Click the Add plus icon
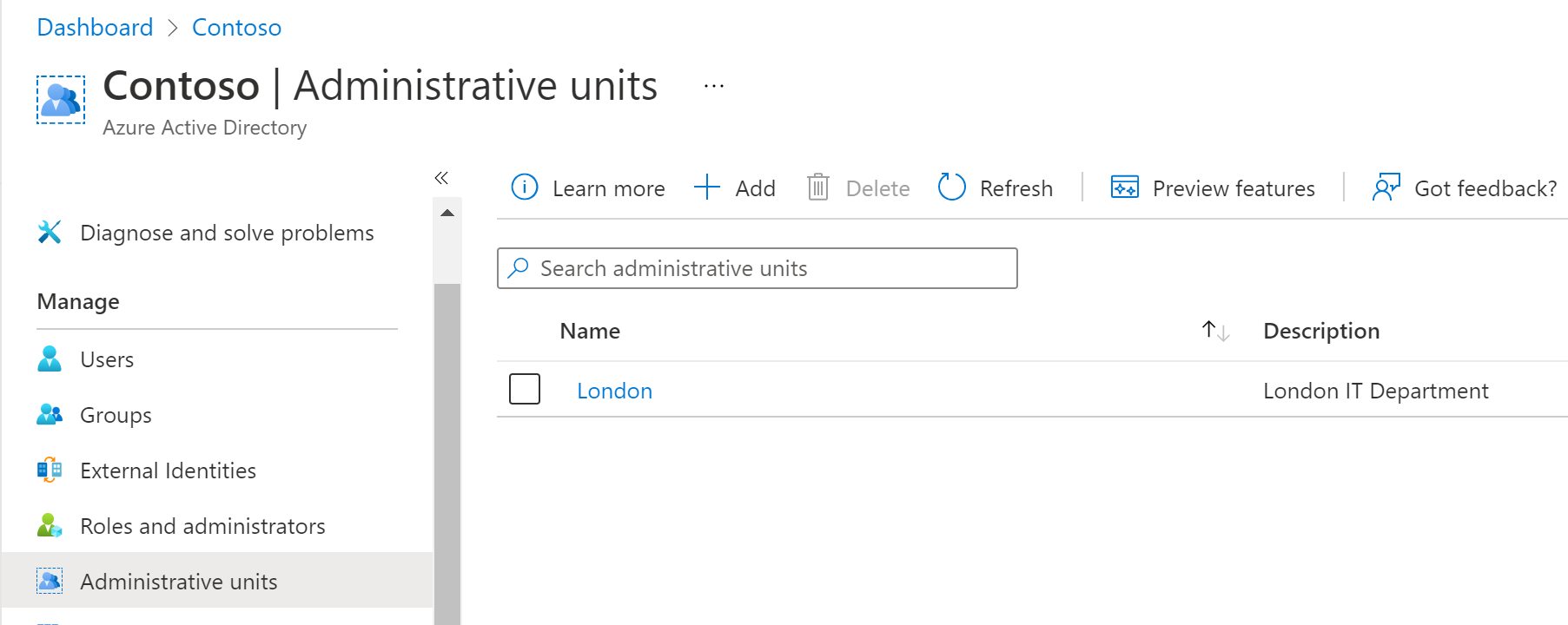The height and width of the screenshot is (625, 1568). 707,187
